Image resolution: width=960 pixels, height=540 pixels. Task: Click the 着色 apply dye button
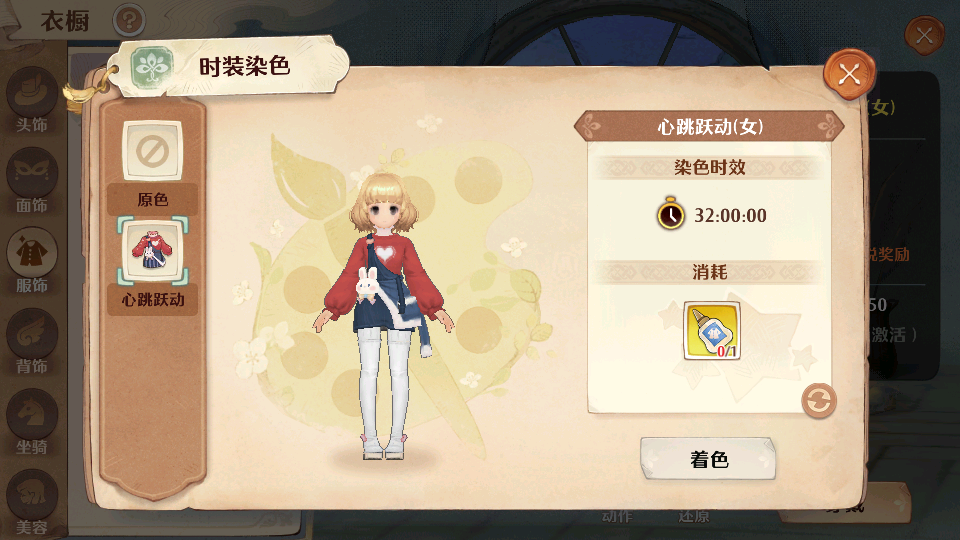pyautogui.click(x=708, y=459)
